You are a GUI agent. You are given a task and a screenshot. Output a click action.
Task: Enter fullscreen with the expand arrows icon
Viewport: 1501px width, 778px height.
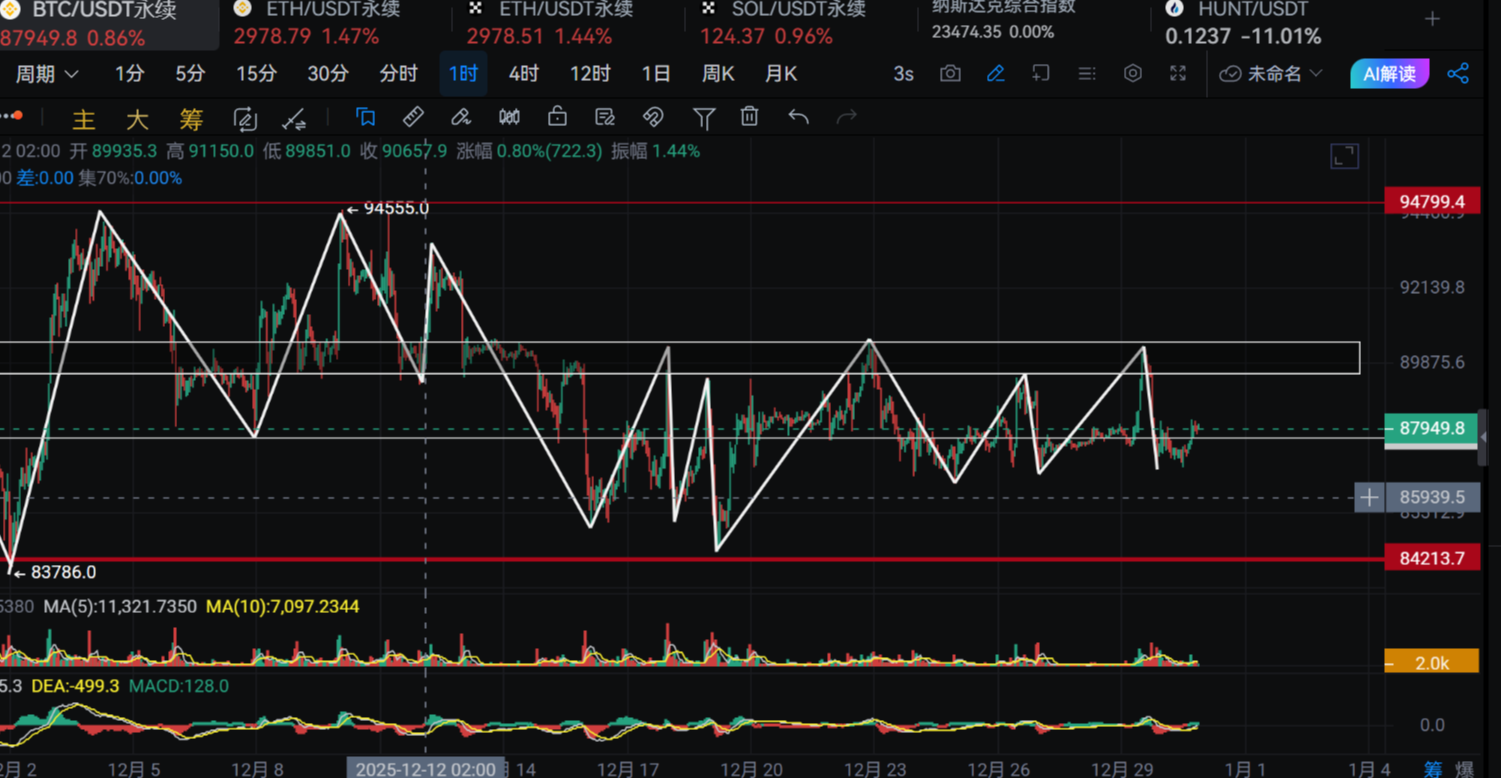(x=1177, y=73)
